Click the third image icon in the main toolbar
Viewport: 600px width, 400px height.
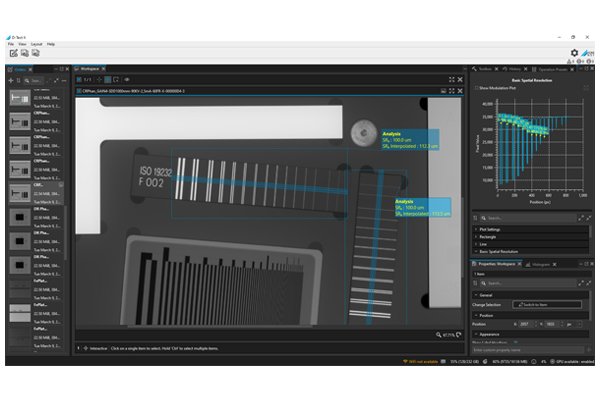point(36,53)
